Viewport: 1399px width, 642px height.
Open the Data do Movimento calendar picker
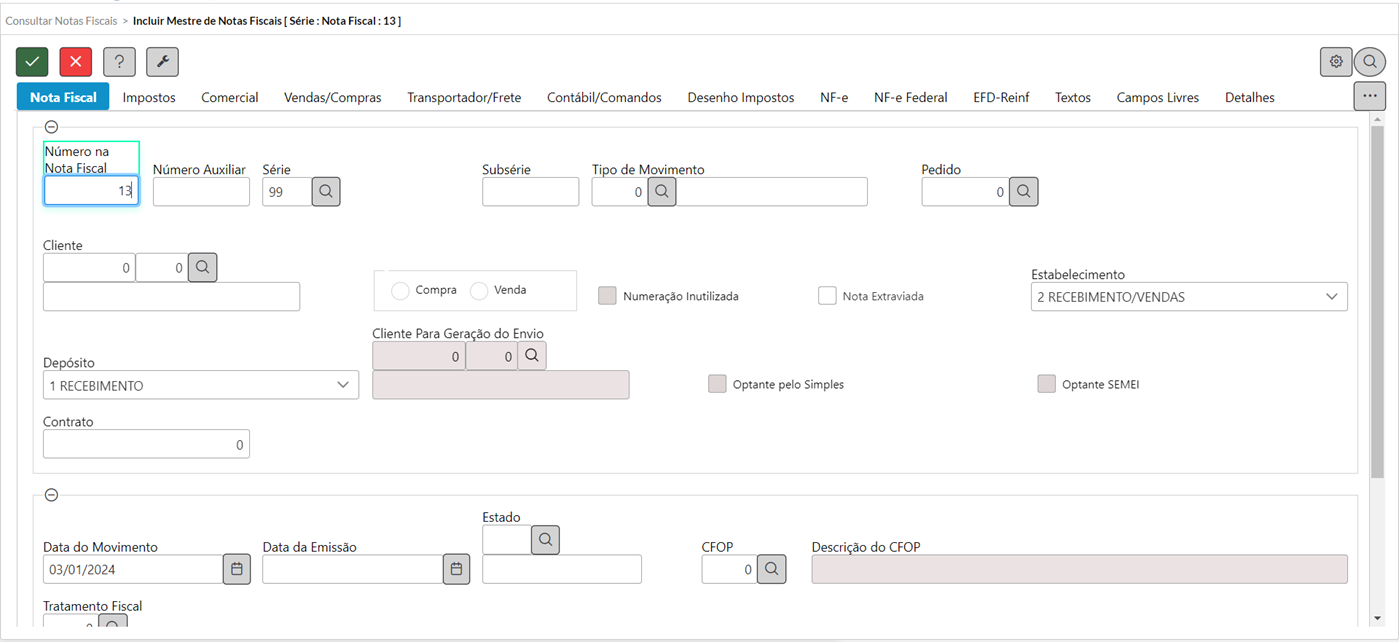click(237, 569)
